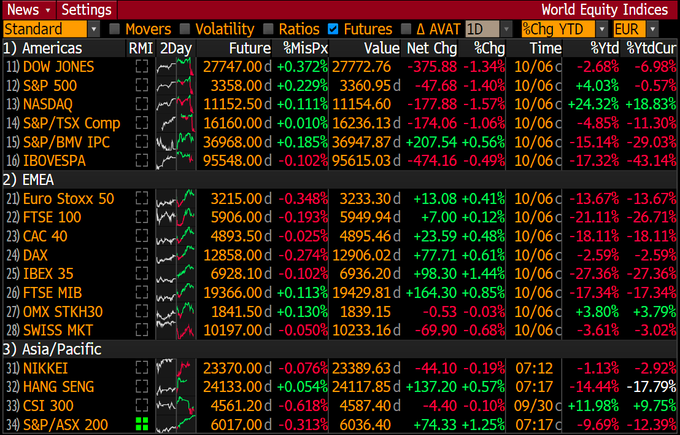
Task: Sort by the Net Chg column header
Action: point(432,48)
